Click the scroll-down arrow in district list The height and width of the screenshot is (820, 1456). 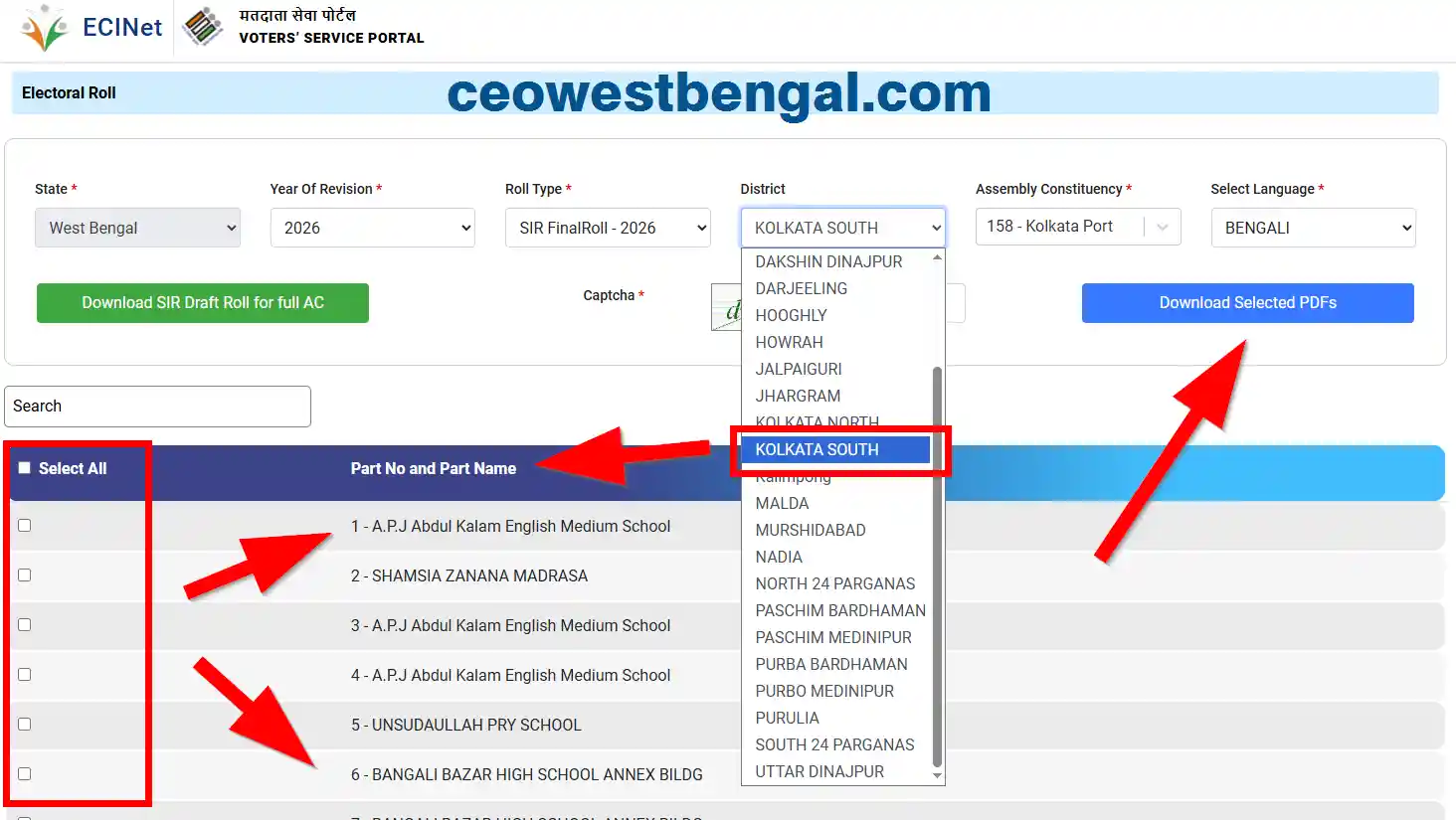click(936, 775)
